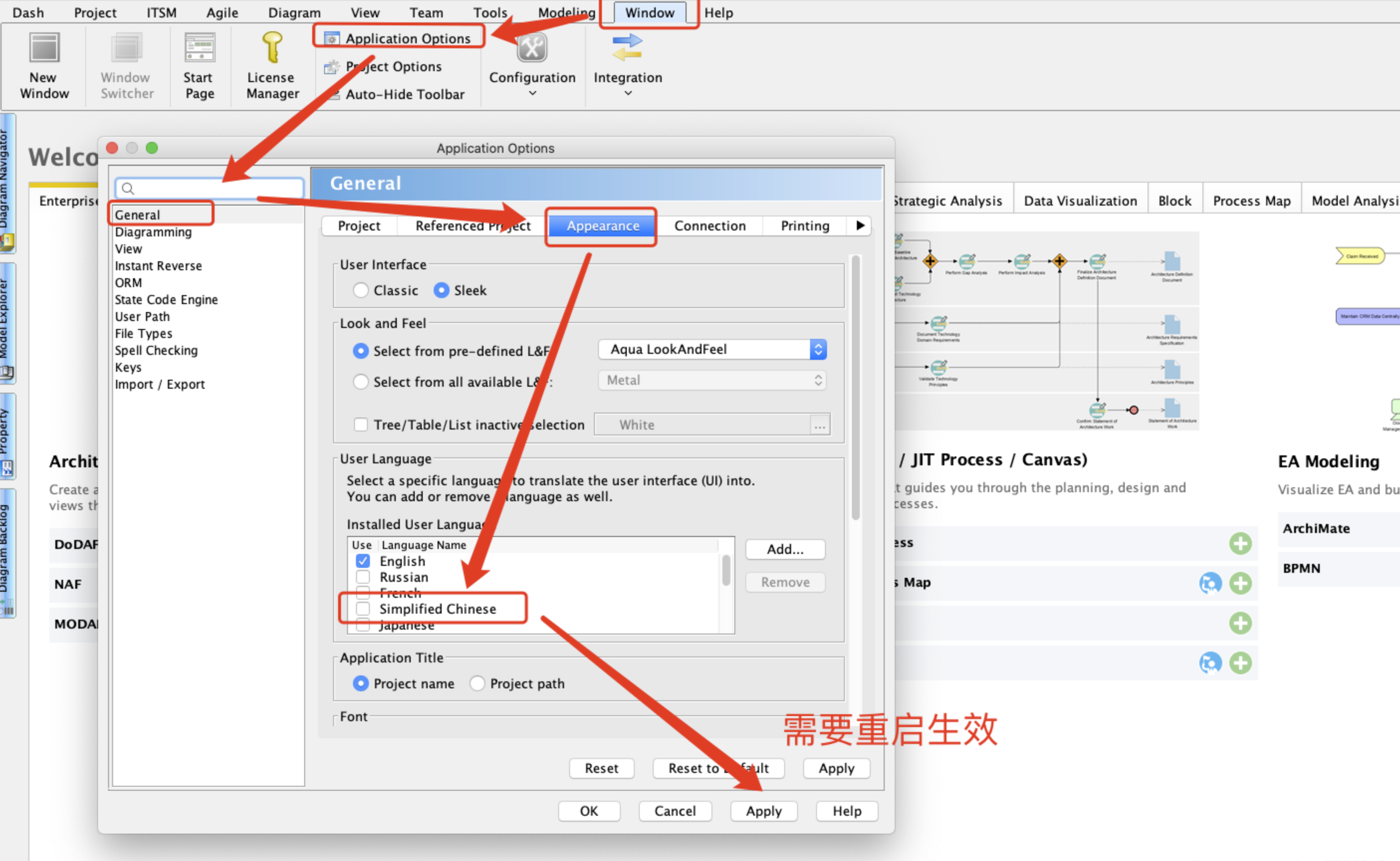Click the New Window toolbar icon
Image resolution: width=1400 pixels, height=861 pixels.
tap(44, 48)
